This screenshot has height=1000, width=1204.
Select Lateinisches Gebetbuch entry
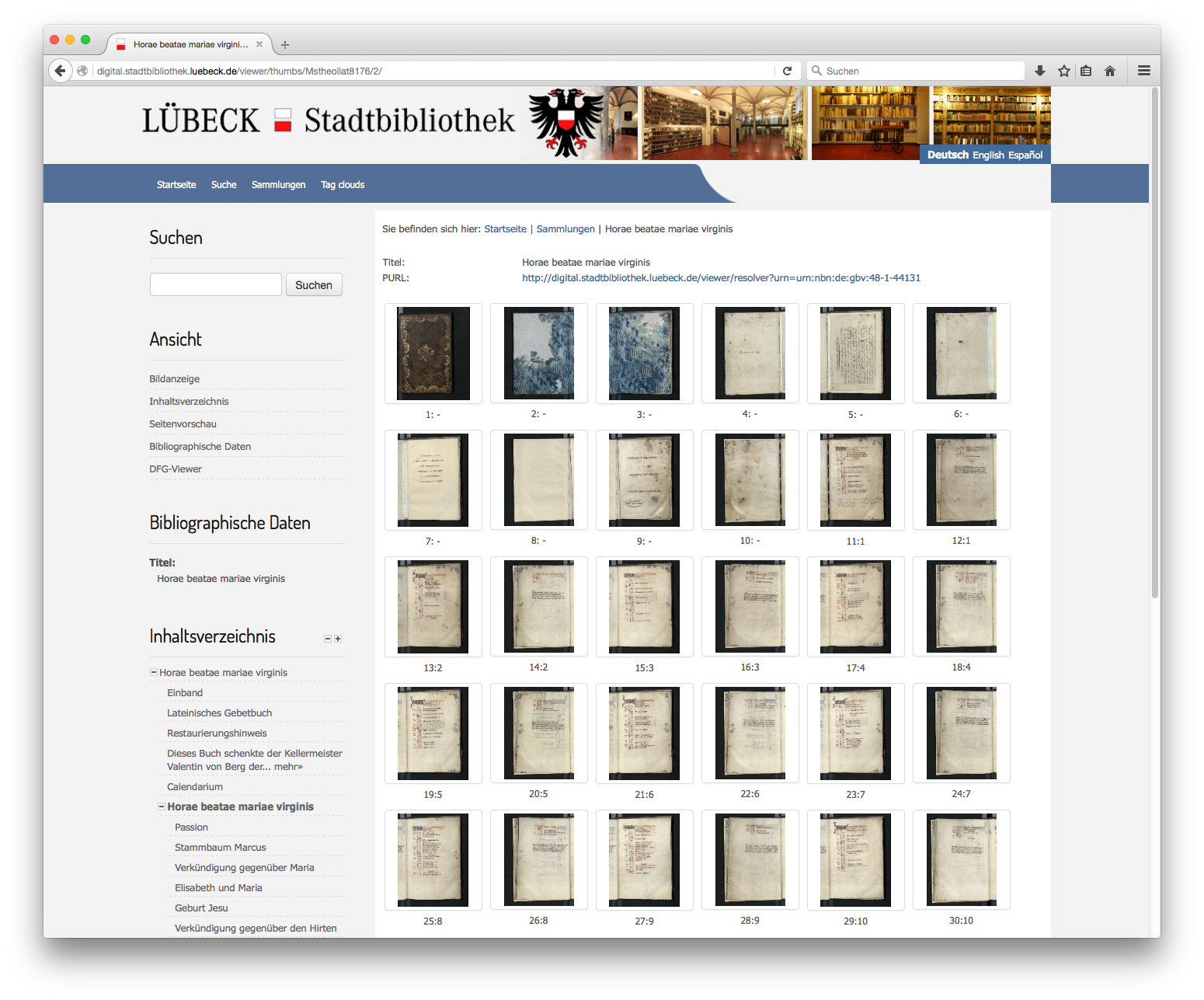[x=219, y=713]
